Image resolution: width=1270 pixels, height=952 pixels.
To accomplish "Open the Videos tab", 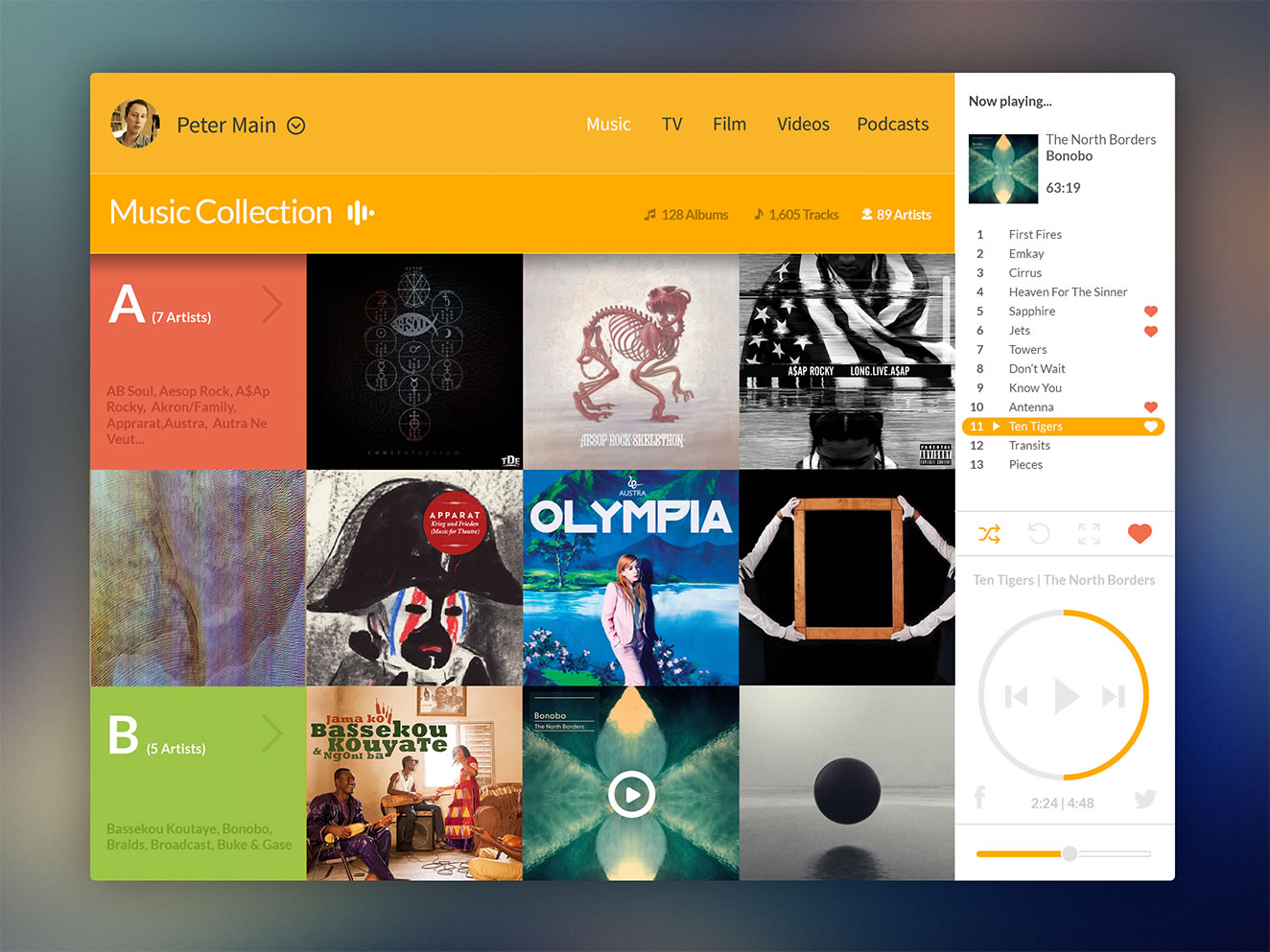I will coord(803,124).
